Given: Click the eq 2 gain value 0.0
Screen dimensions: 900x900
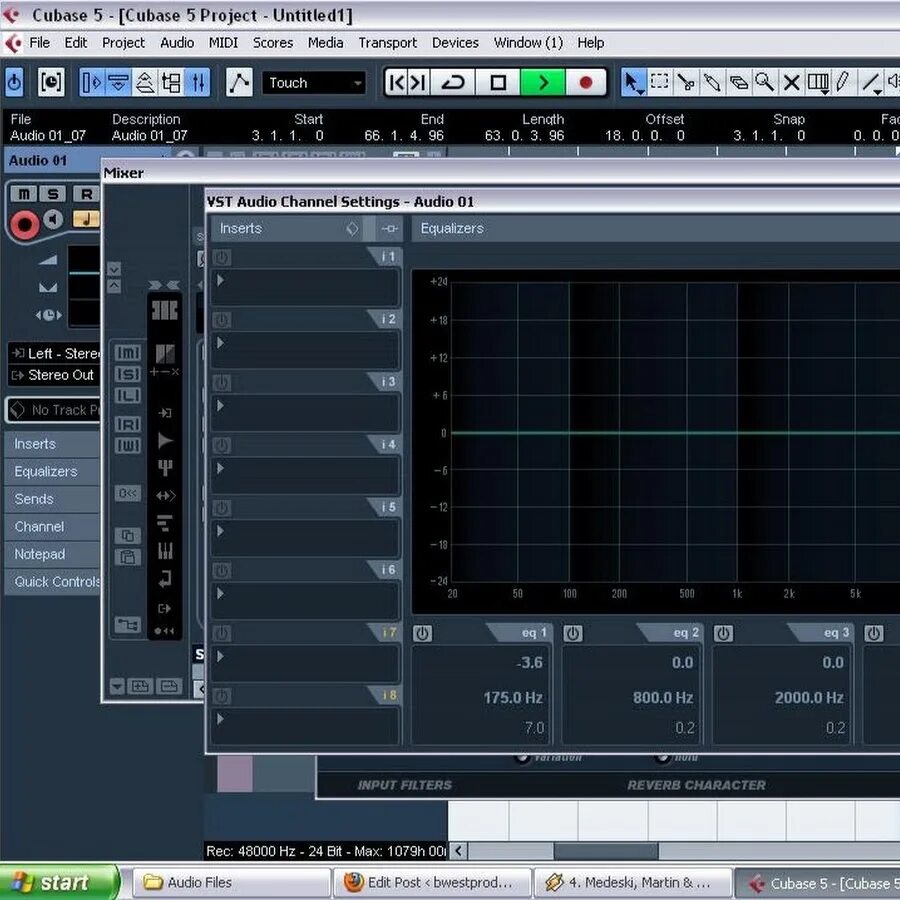Looking at the screenshot, I should pyautogui.click(x=682, y=663).
